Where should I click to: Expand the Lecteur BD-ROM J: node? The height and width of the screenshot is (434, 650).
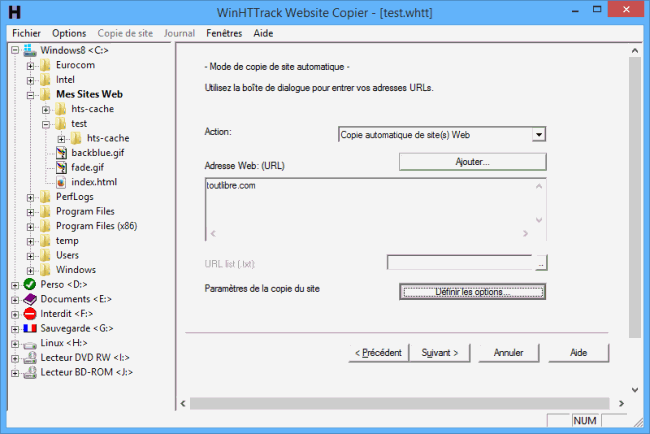point(15,373)
